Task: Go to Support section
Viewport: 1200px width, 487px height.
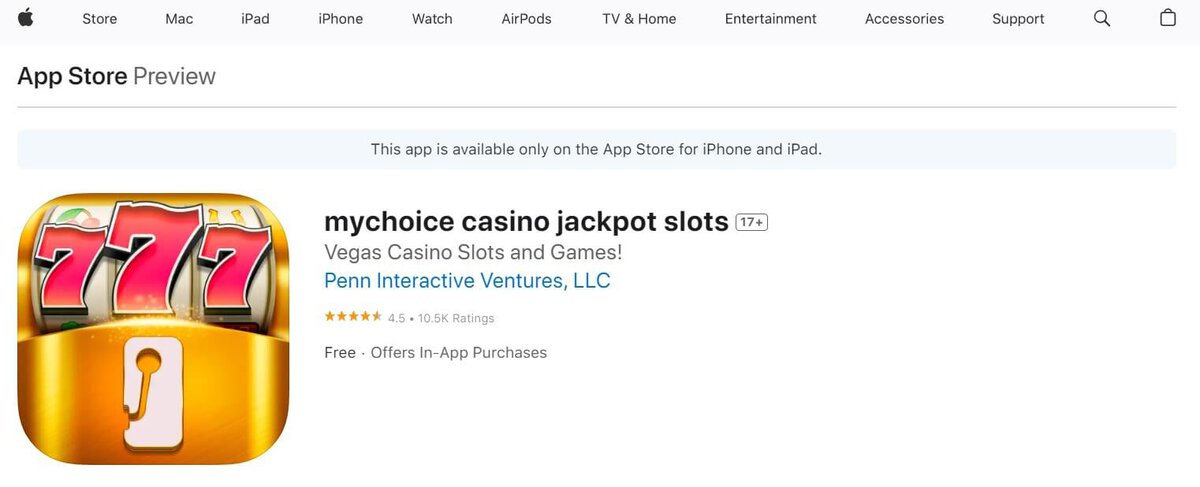Action: click(1018, 19)
